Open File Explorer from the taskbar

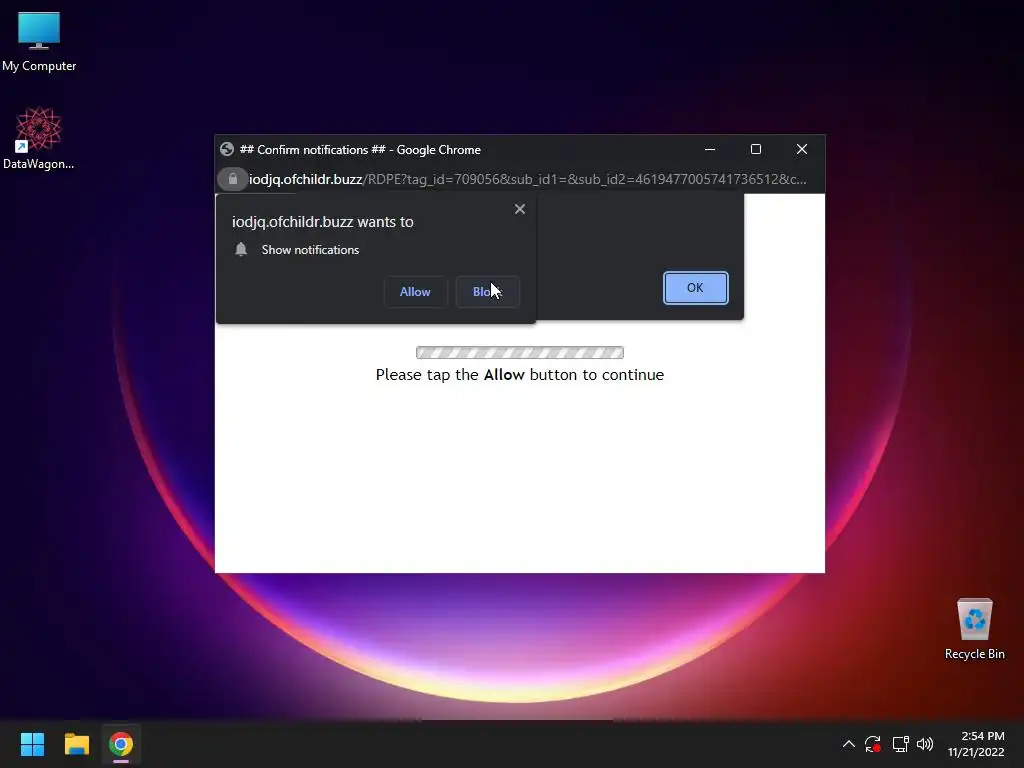(x=76, y=744)
